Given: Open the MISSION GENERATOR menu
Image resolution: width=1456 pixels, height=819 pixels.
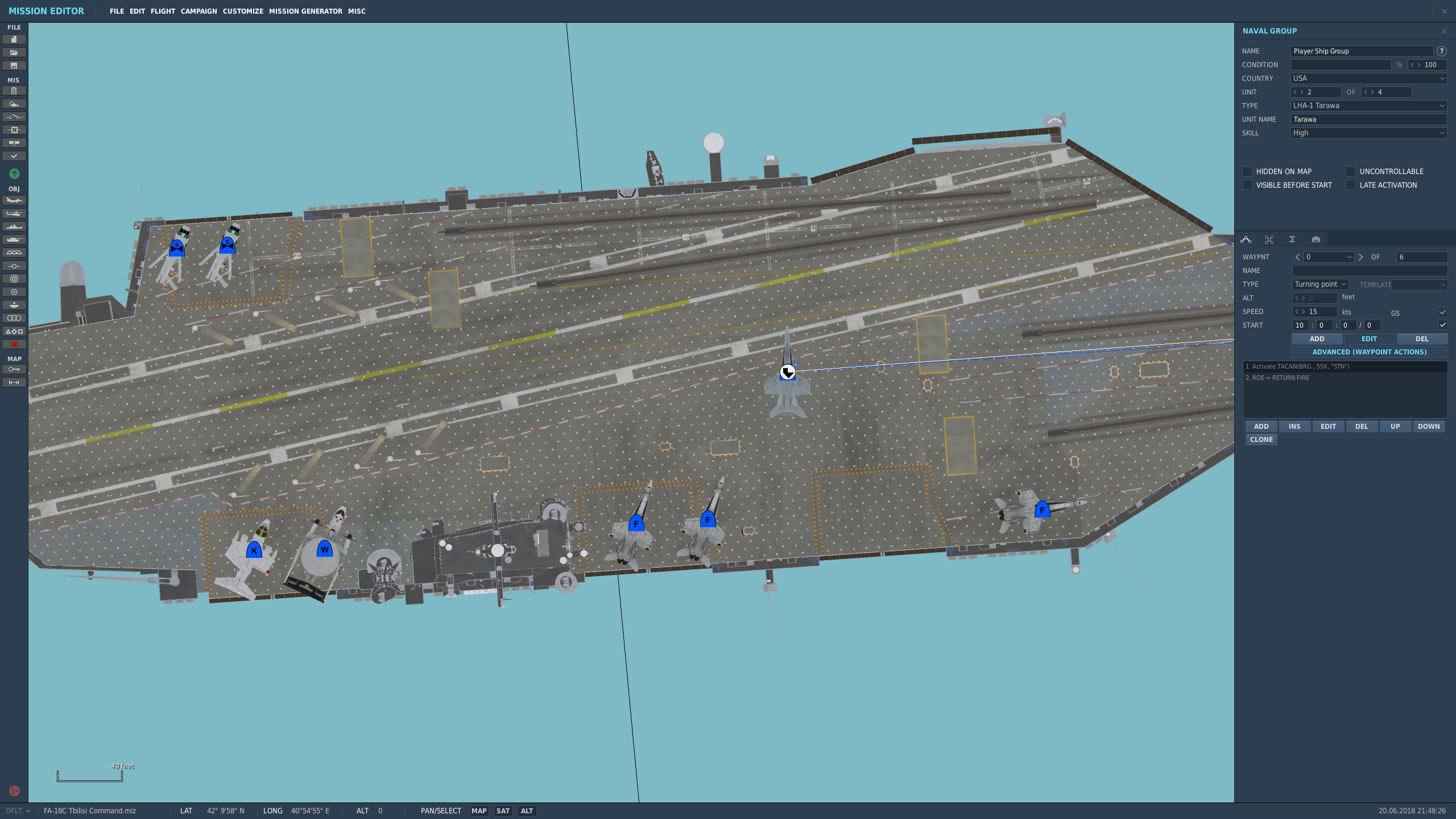Looking at the screenshot, I should coord(305,11).
